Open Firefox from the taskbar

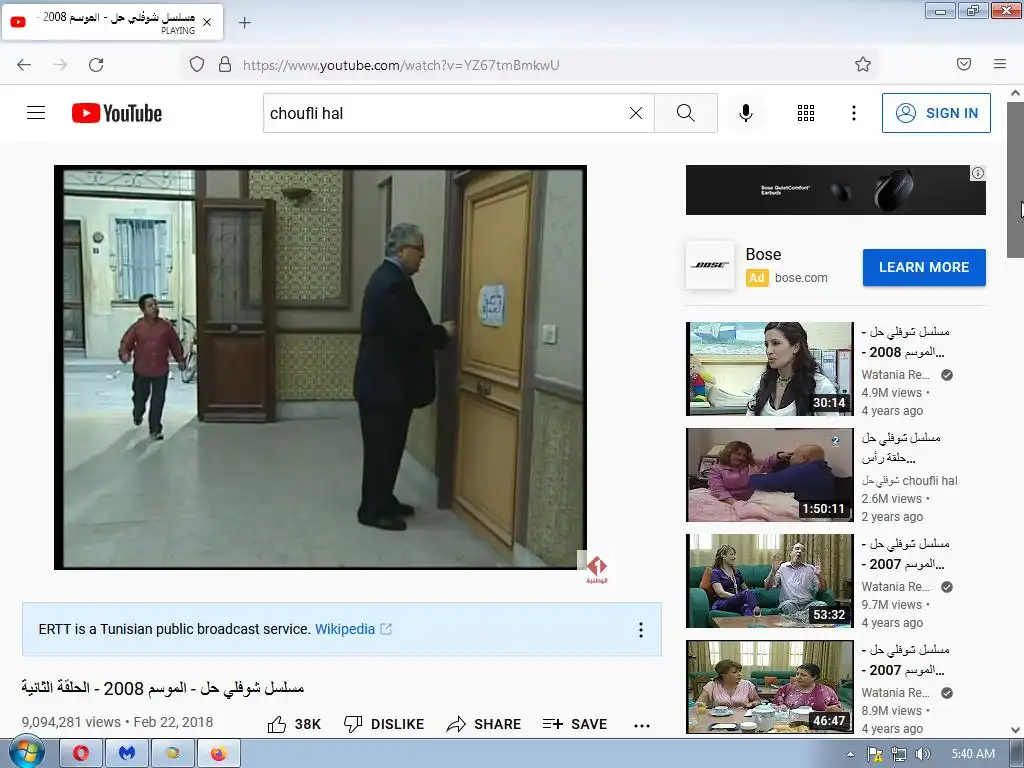point(219,753)
